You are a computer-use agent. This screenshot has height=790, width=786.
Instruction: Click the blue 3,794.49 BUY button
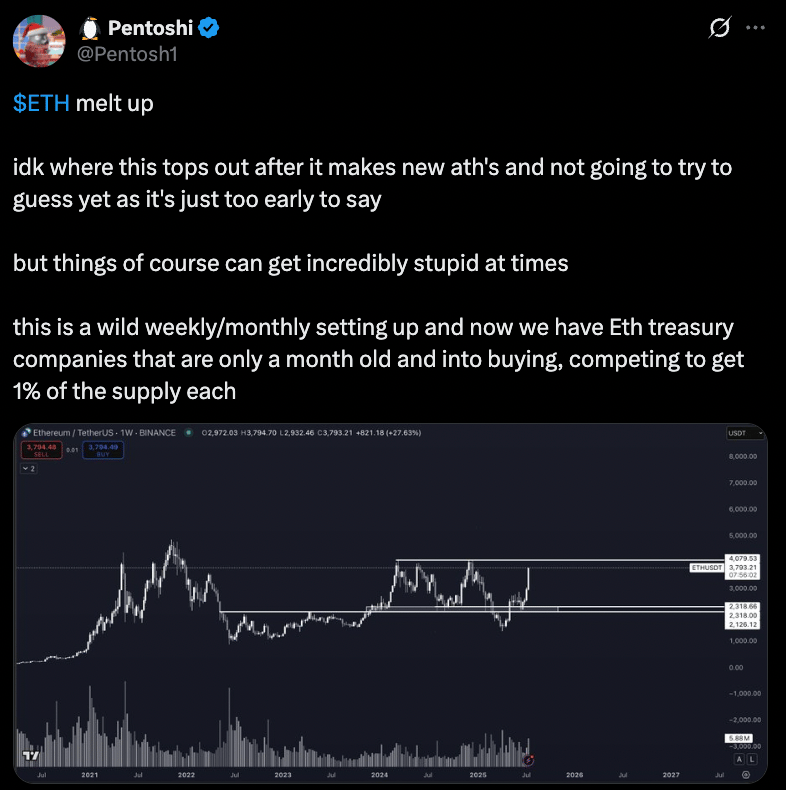(x=103, y=450)
